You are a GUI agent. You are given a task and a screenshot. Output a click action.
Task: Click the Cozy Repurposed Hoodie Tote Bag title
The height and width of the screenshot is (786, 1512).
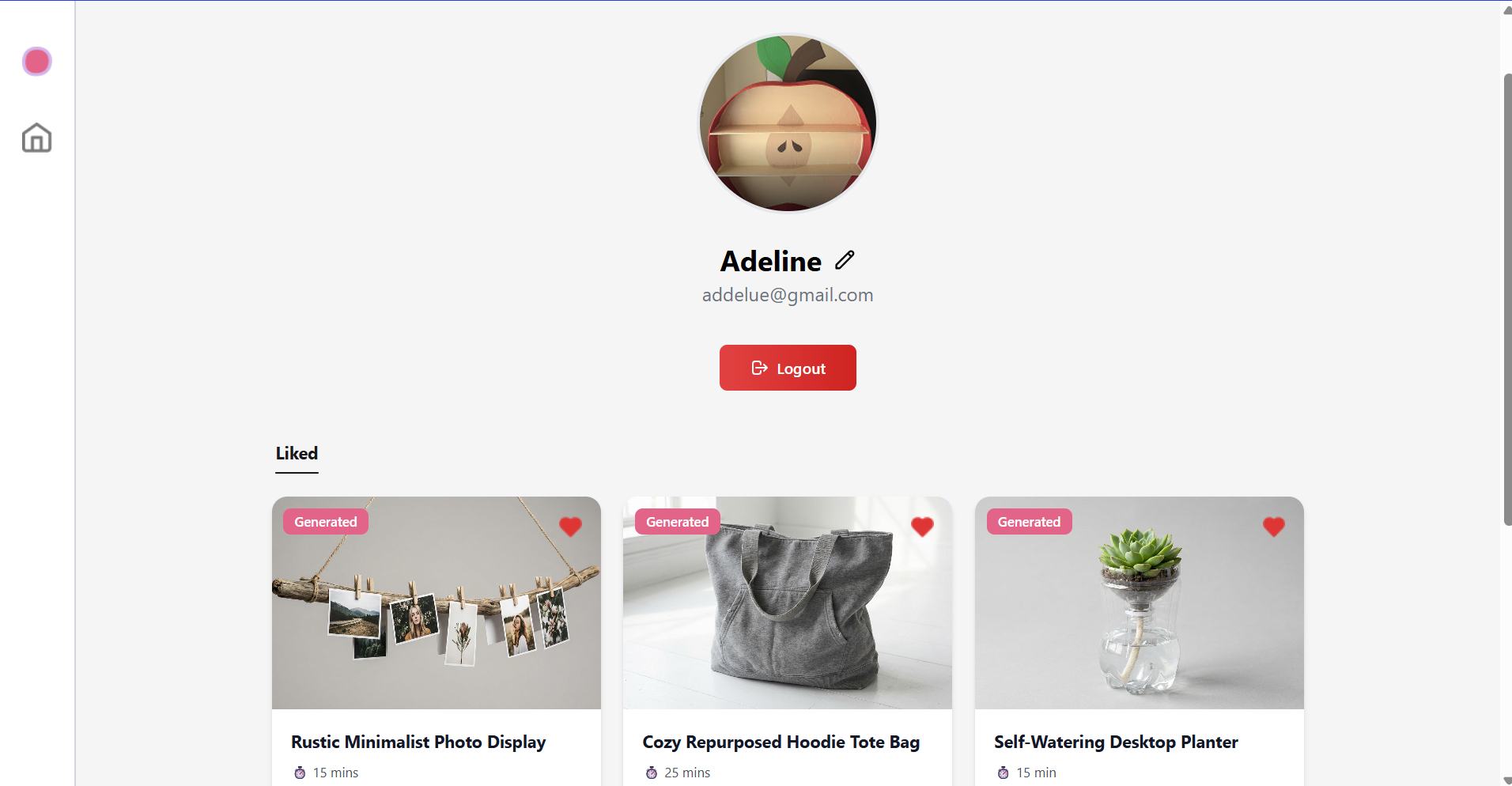point(781,742)
